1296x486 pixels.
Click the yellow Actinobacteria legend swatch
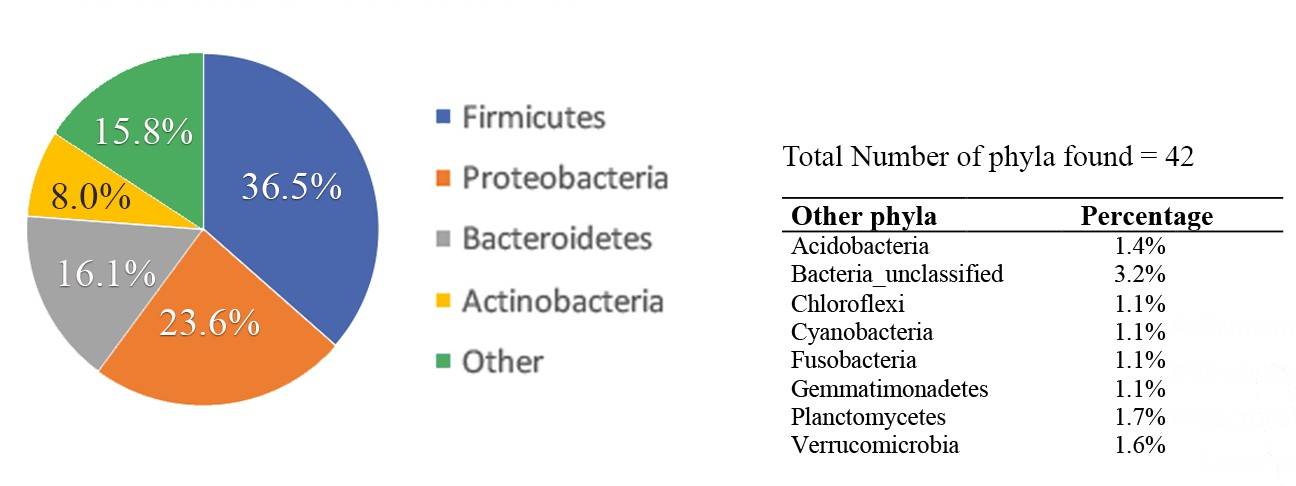coord(443,301)
